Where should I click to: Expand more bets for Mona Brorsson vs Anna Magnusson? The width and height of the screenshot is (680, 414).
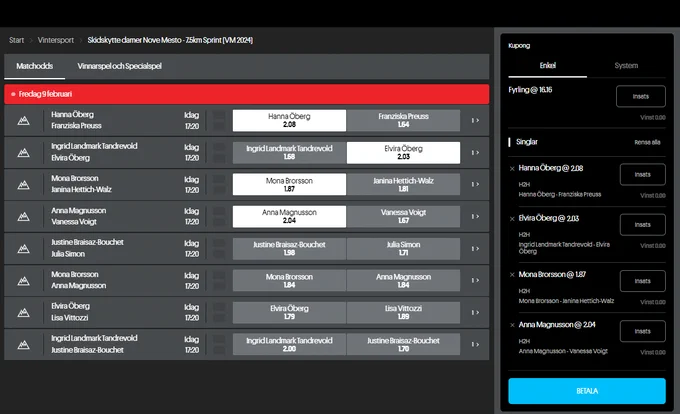[475, 280]
